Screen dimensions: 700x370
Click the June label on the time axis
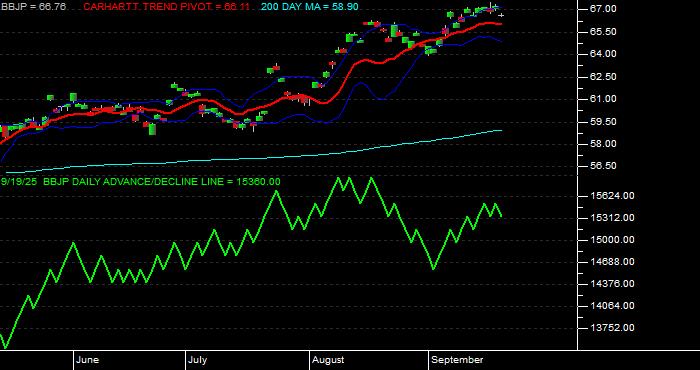88,360
